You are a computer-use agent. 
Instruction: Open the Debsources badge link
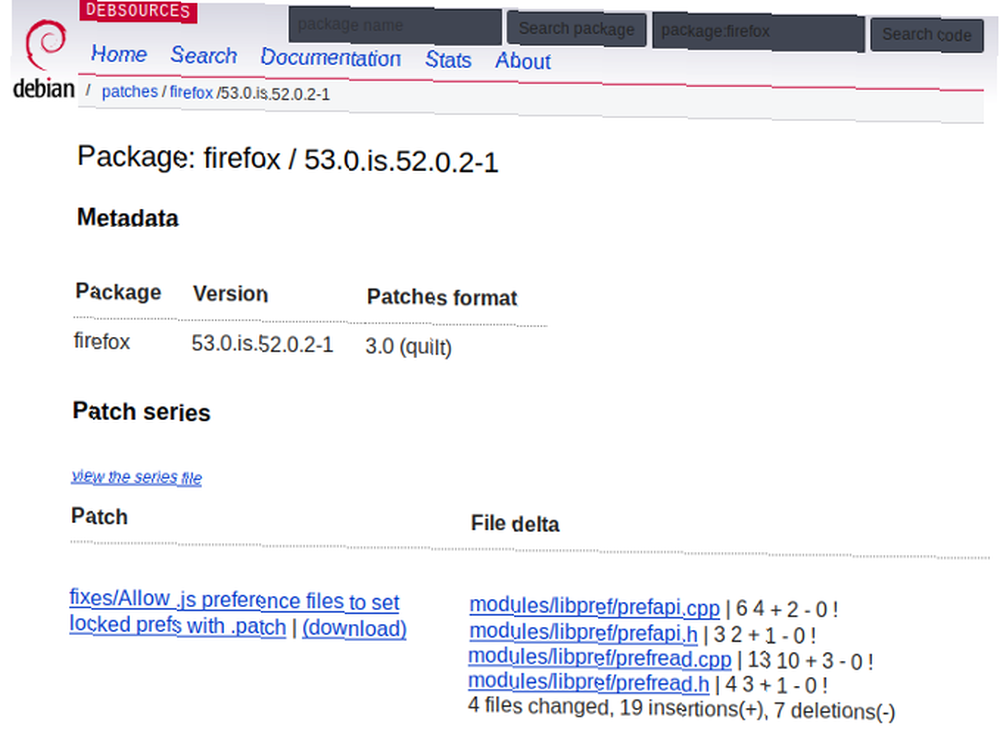tap(138, 11)
